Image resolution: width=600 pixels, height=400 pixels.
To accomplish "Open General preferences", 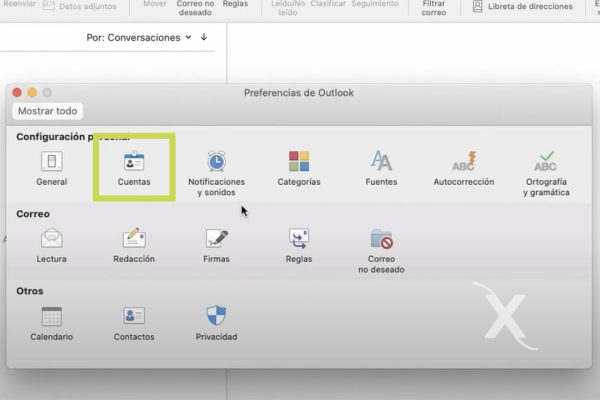I will coord(52,168).
